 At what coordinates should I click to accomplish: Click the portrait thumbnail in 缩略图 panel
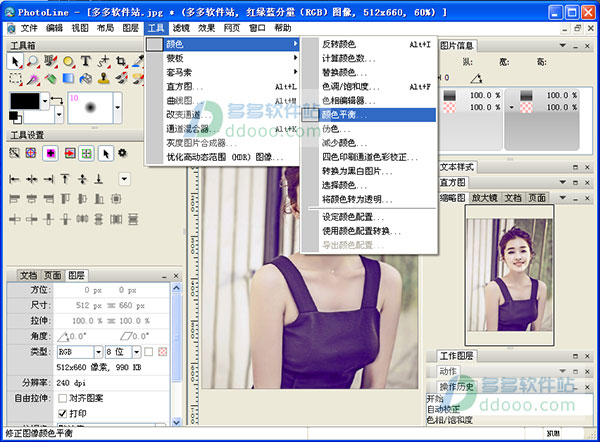pos(509,275)
